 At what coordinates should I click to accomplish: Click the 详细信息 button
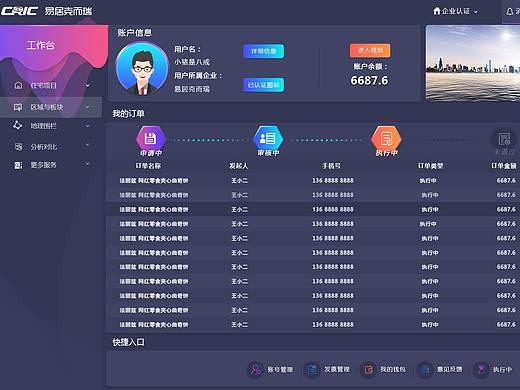264,51
